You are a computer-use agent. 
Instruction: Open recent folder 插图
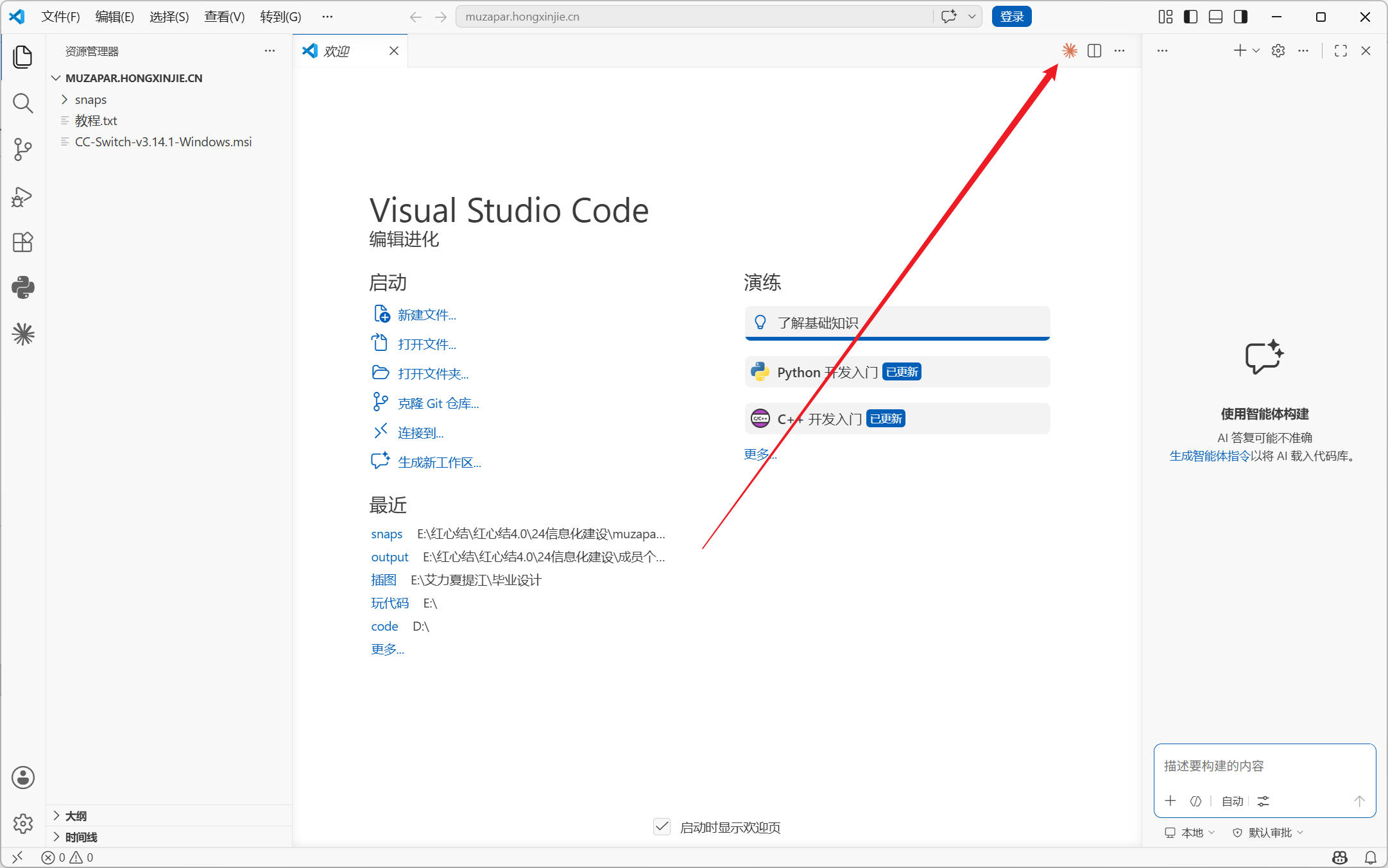click(x=384, y=580)
